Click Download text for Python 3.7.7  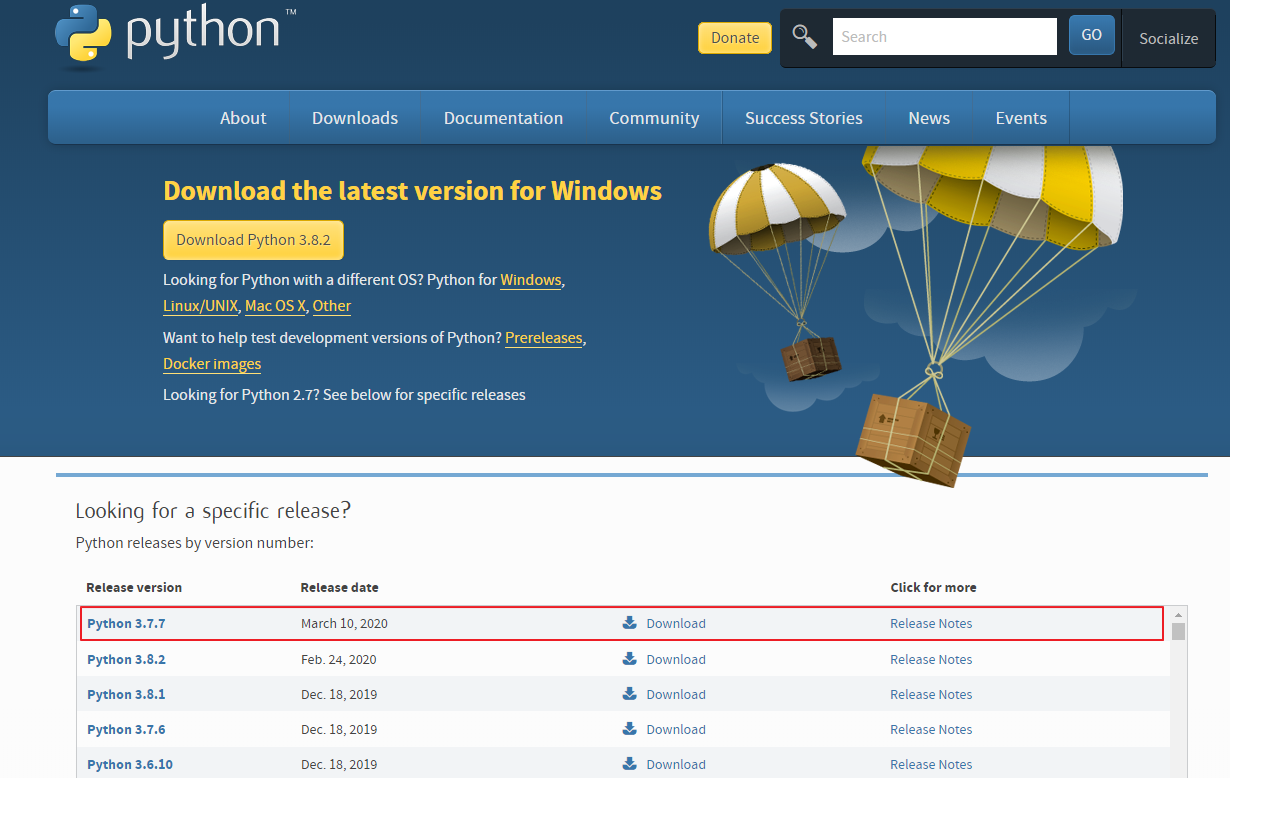point(676,623)
